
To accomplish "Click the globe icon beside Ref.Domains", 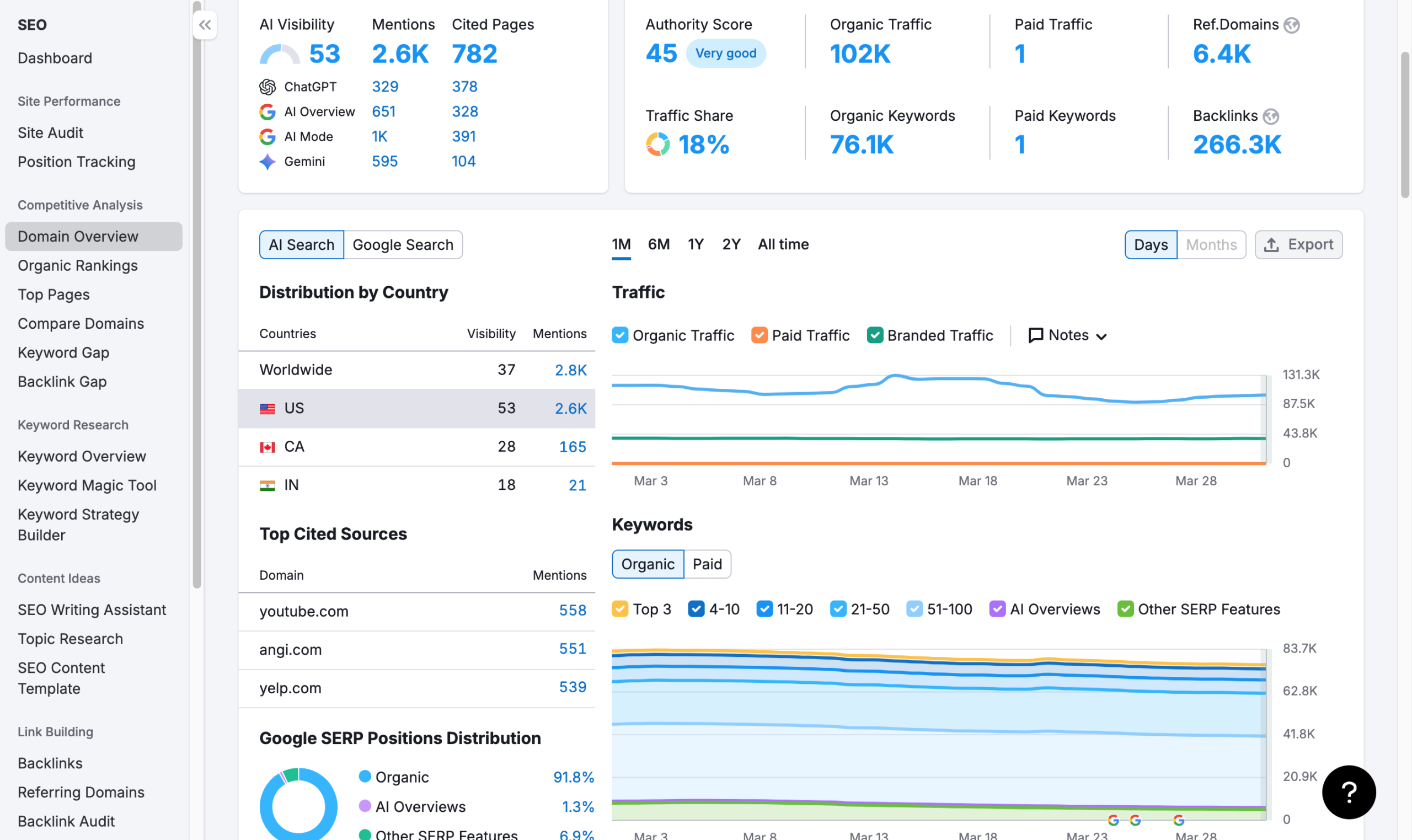I will click(x=1291, y=25).
